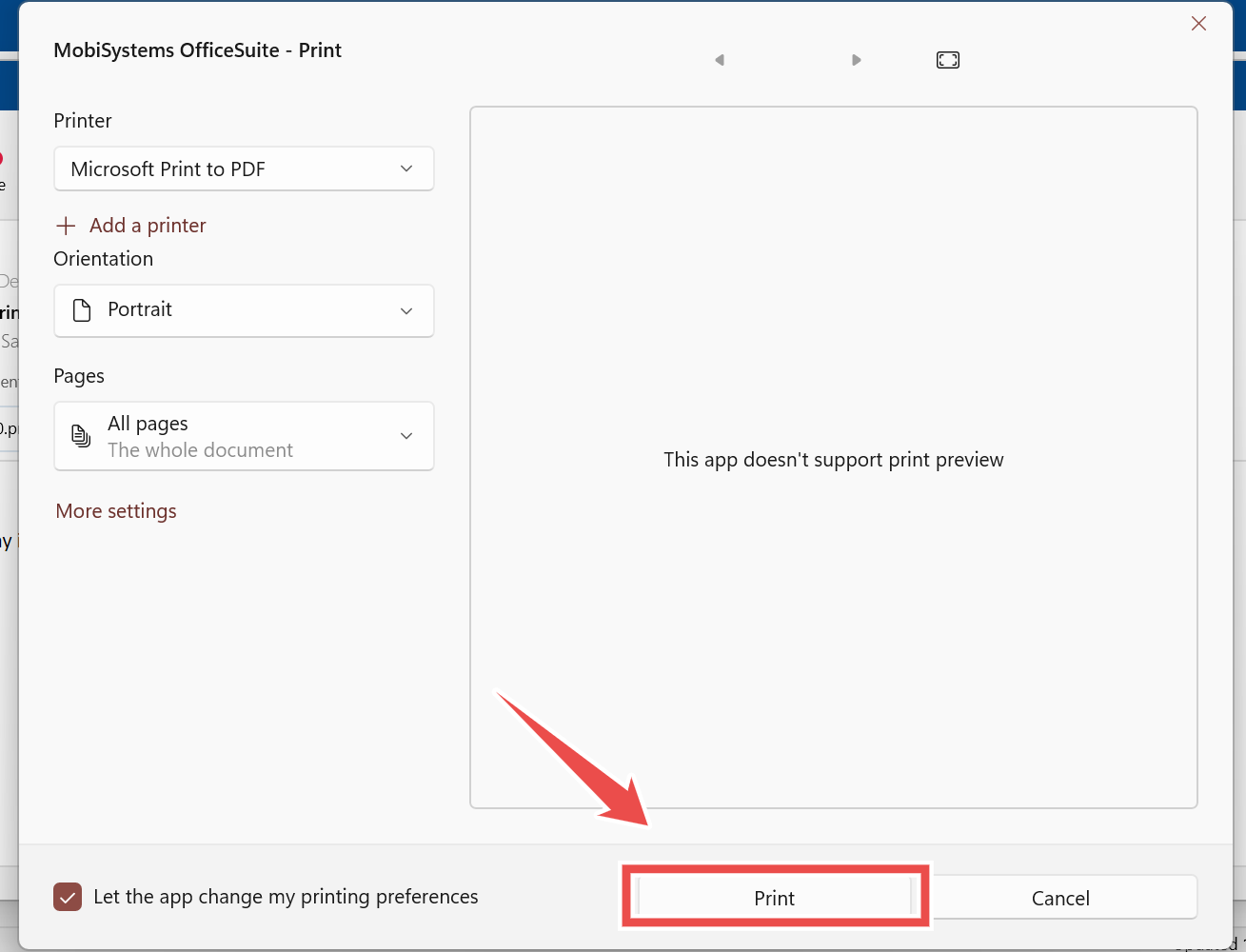Viewport: 1246px width, 952px height.
Task: Click the Cancel button
Action: pos(1060,898)
